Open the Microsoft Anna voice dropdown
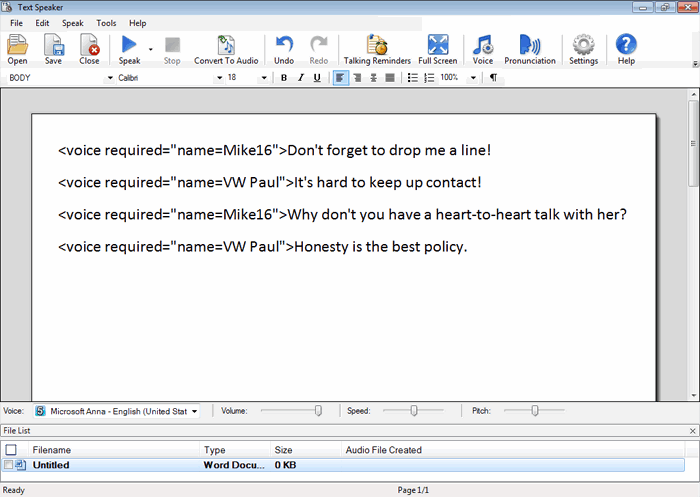This screenshot has height=497, width=700. pyautogui.click(x=194, y=411)
